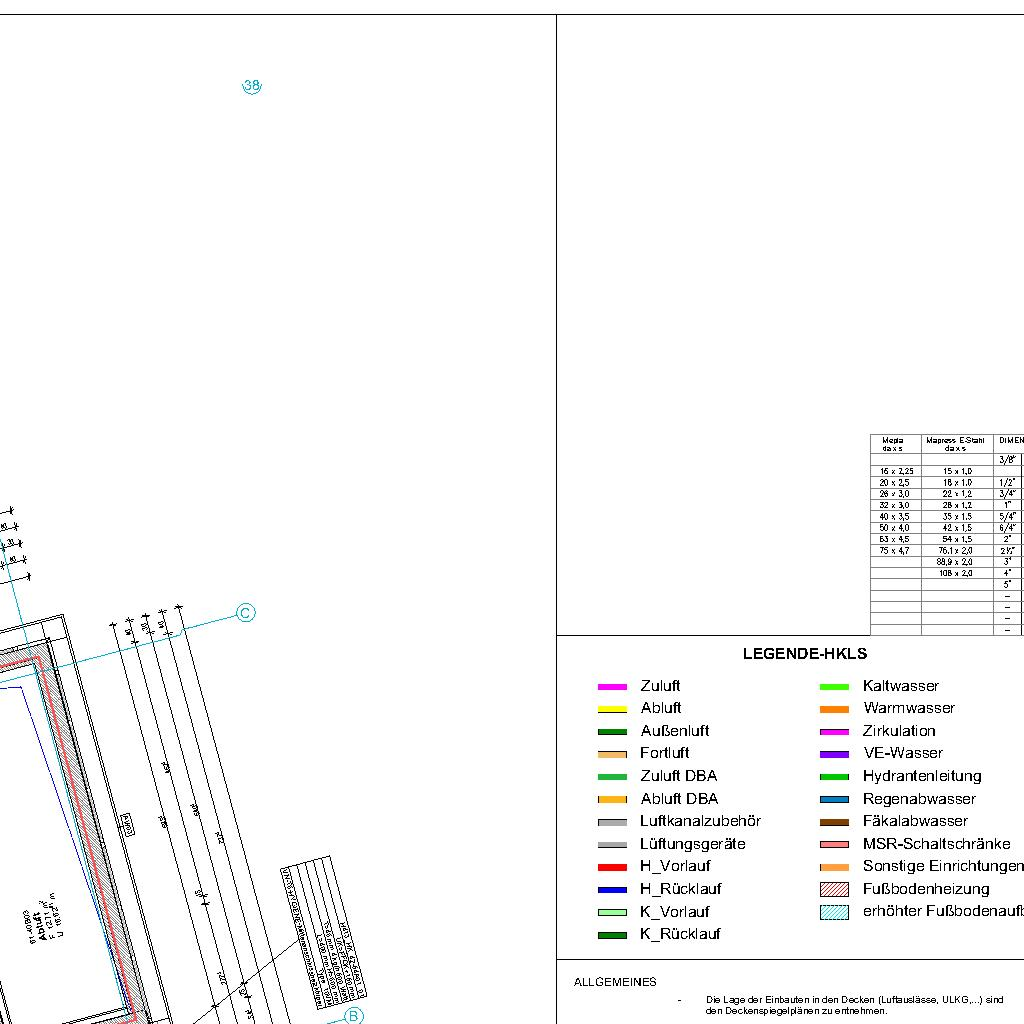Select the light green K_Vorlauf swatch
The width and height of the screenshot is (1024, 1024).
tap(612, 912)
